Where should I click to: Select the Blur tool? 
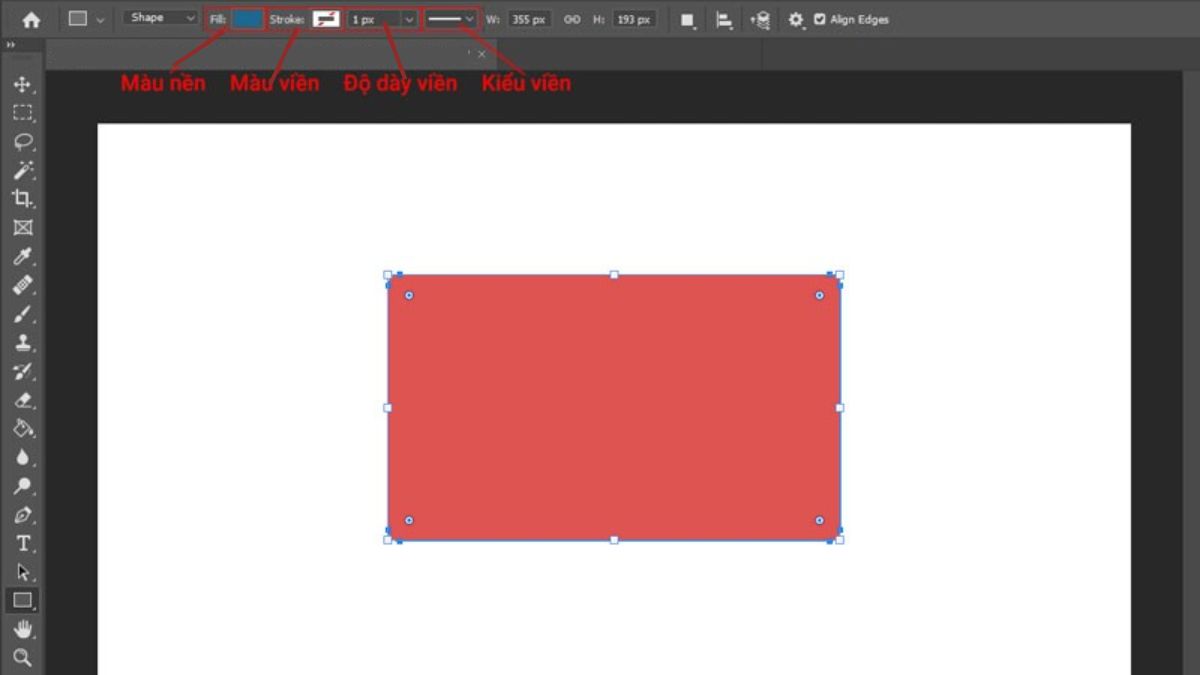22,457
